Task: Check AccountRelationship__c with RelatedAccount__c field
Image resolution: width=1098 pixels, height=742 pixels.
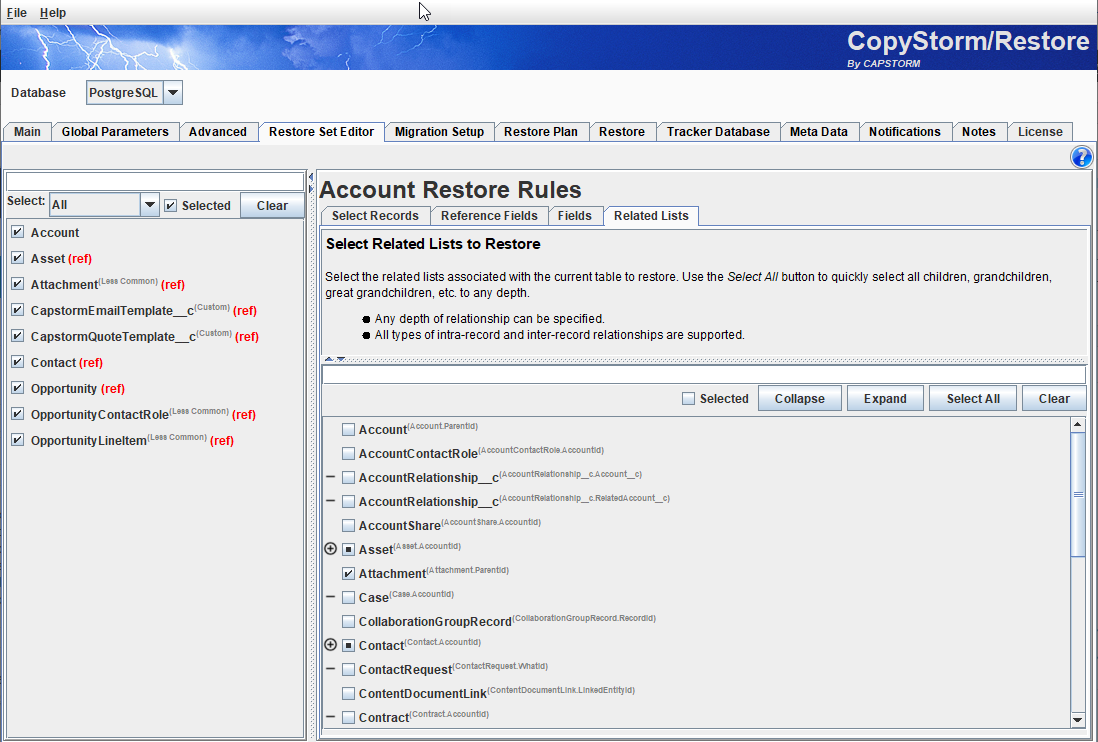Action: 348,501
